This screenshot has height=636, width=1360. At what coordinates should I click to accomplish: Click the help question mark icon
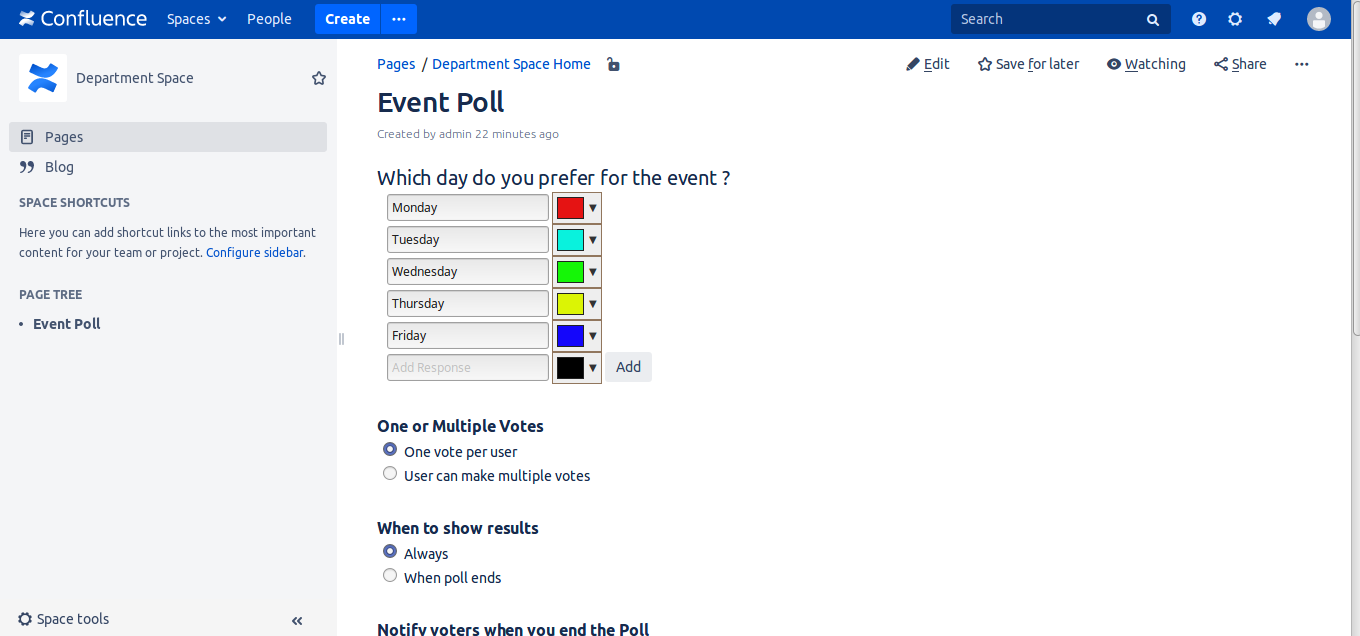pyautogui.click(x=1199, y=19)
